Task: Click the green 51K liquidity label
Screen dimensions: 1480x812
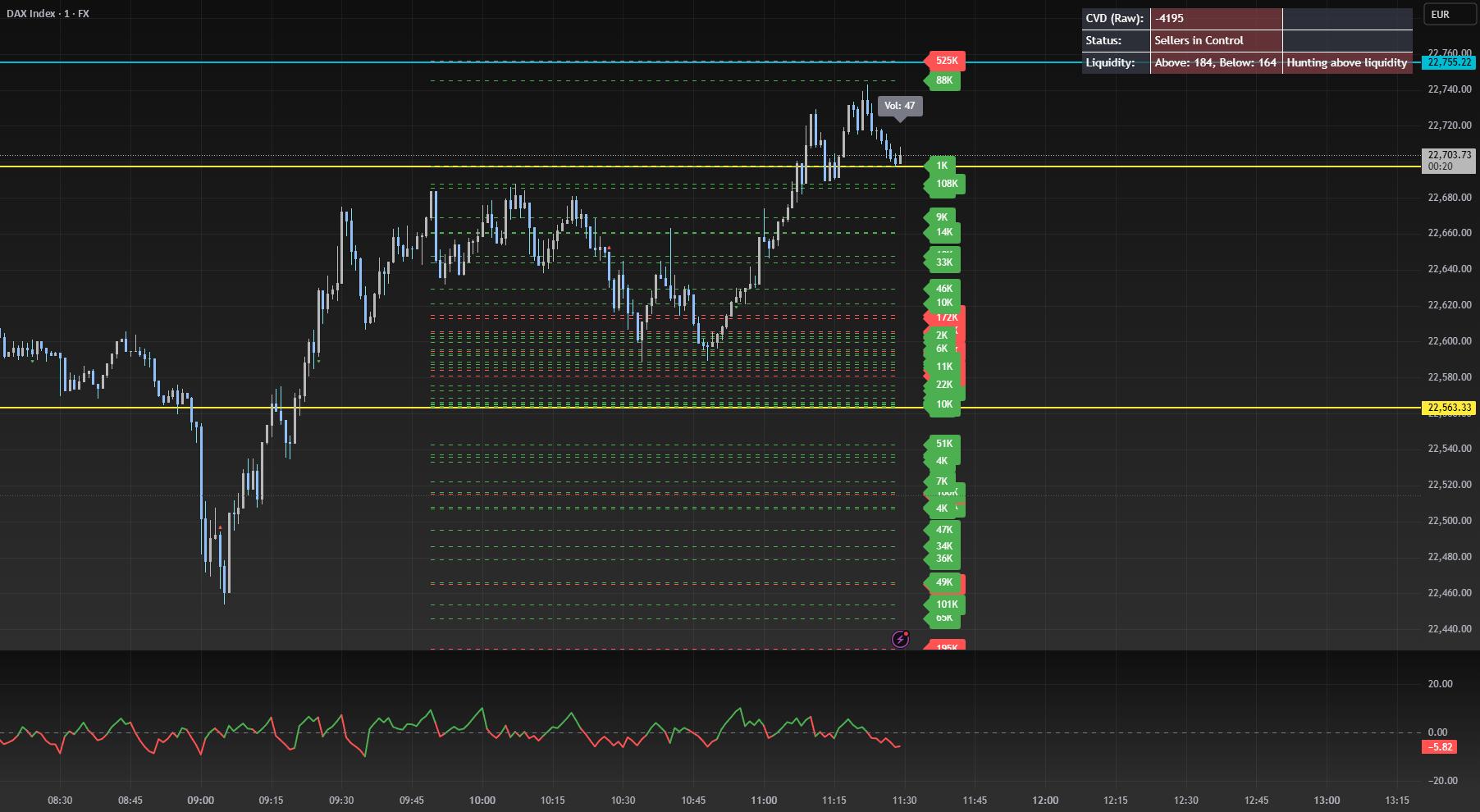Action: pos(944,444)
